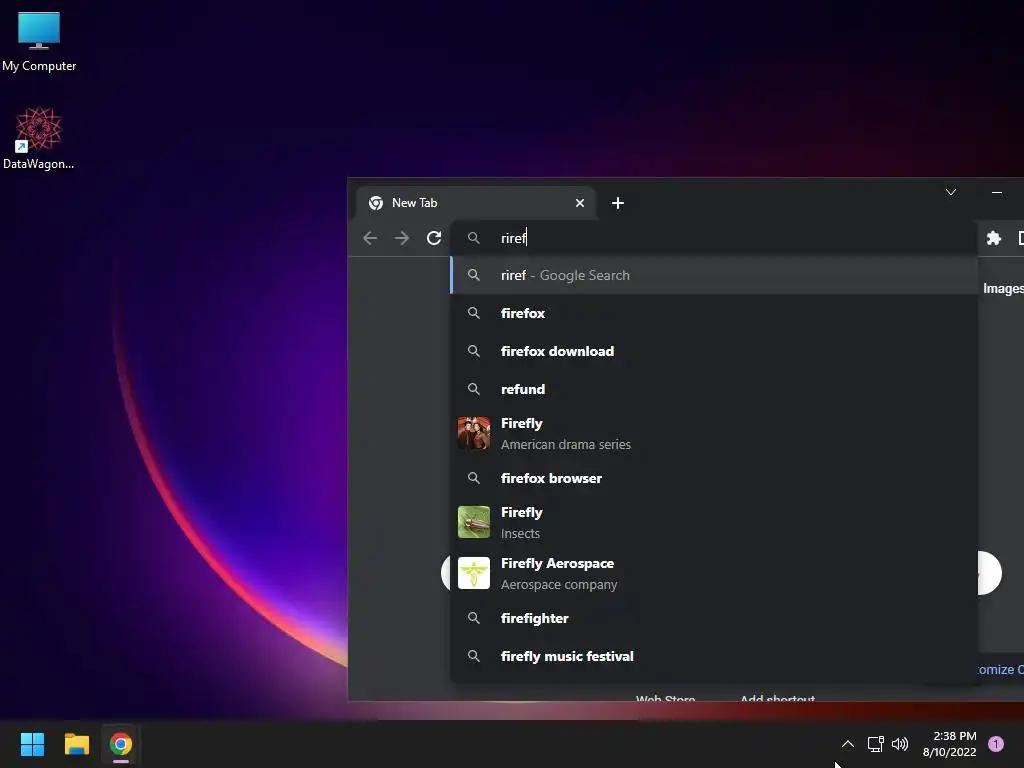Open the network tray icon
The image size is (1024, 768).
(x=875, y=744)
